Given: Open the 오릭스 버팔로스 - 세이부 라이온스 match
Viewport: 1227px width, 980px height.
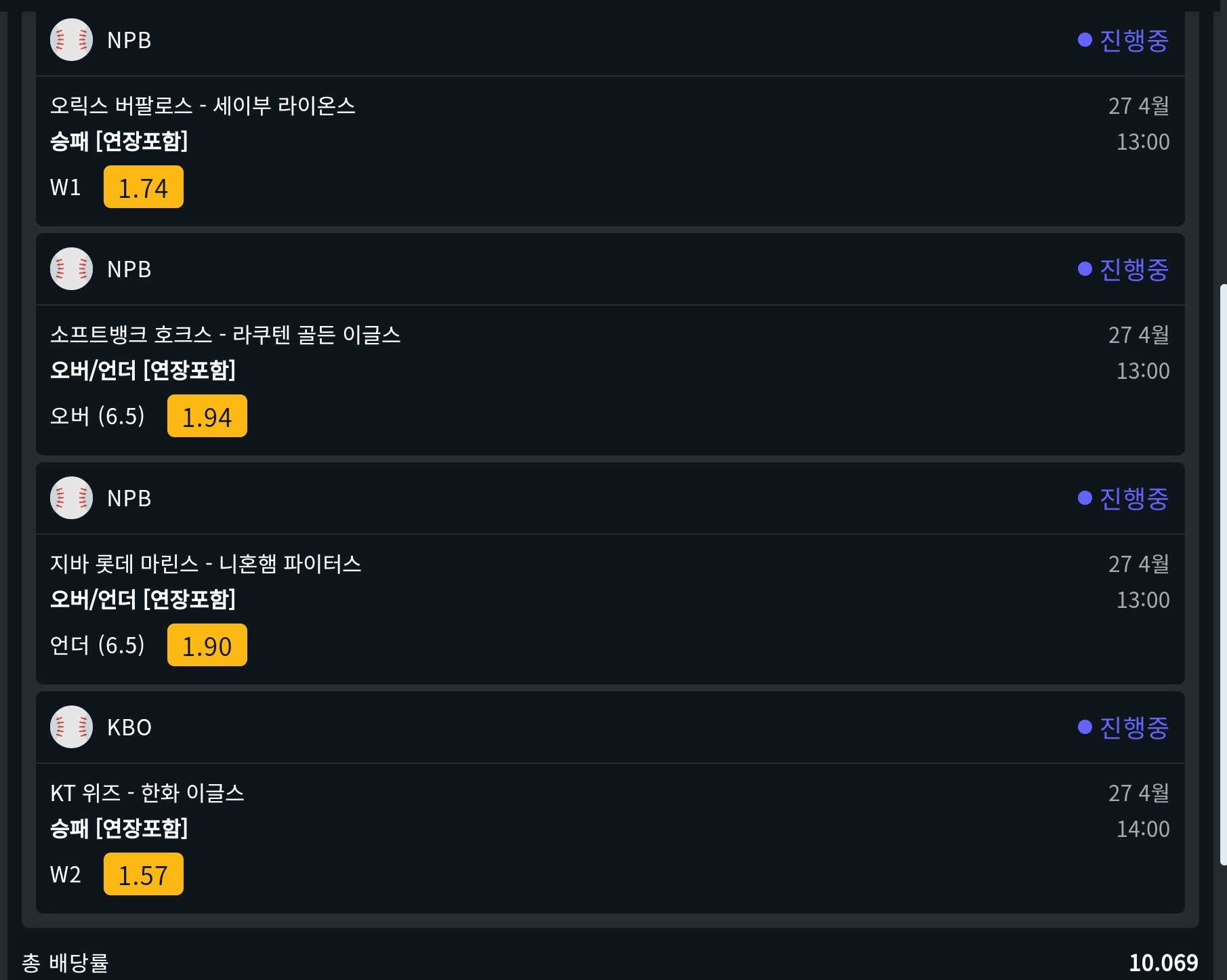Looking at the screenshot, I should click(203, 106).
